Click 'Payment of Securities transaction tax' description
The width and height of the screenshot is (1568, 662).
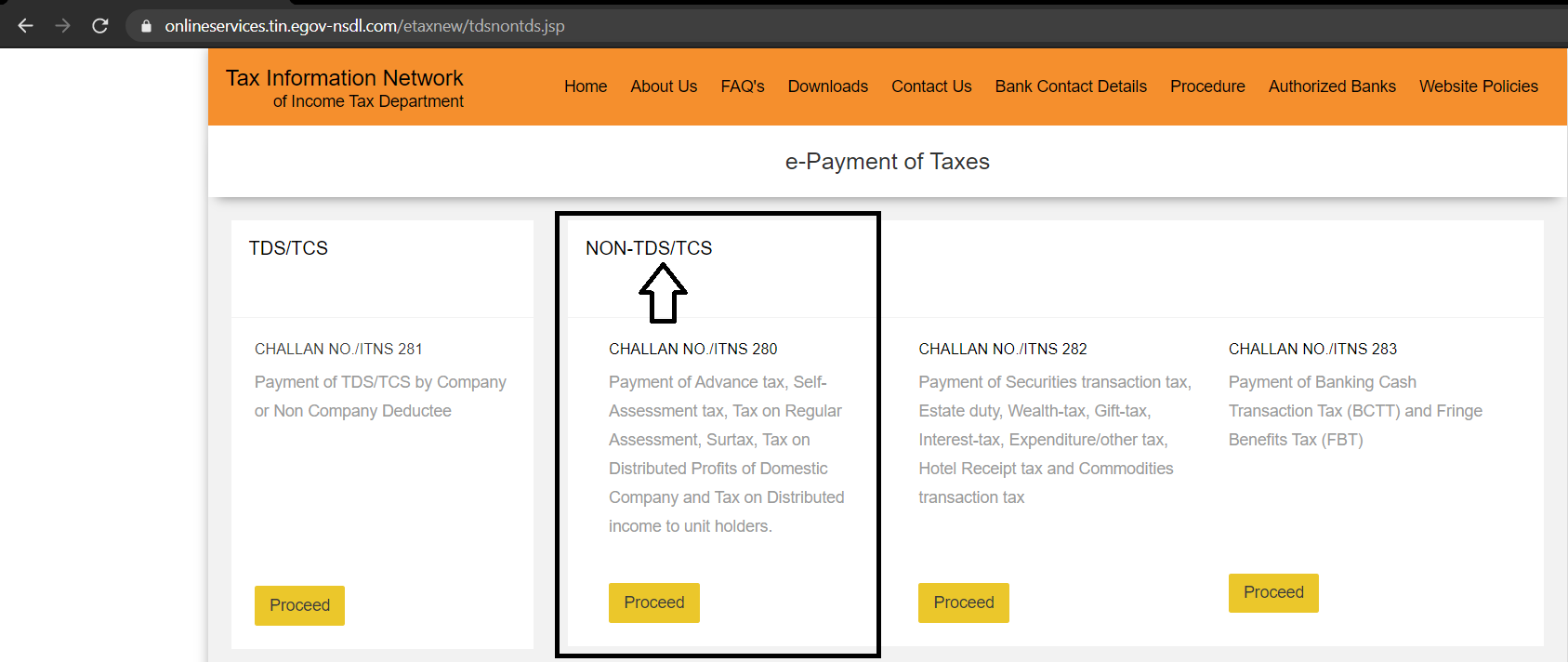click(x=1055, y=440)
